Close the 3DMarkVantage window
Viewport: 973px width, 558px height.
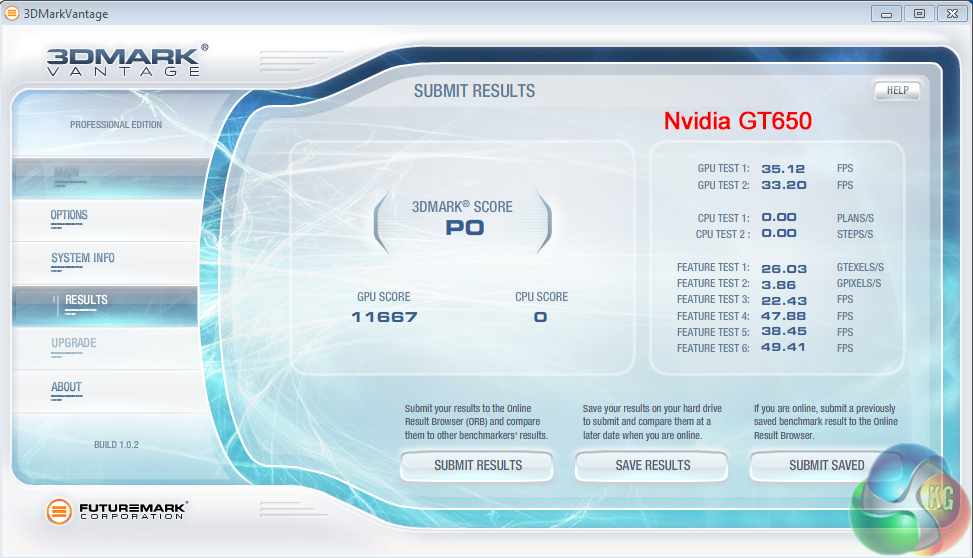pos(953,14)
